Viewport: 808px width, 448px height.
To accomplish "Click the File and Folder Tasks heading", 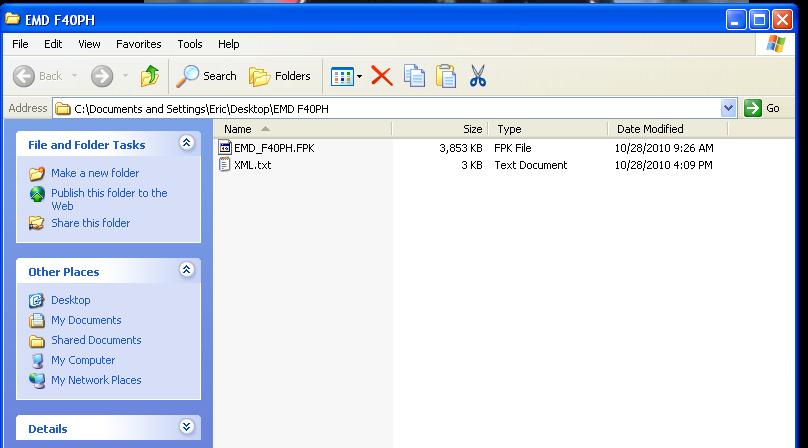I will (x=87, y=145).
